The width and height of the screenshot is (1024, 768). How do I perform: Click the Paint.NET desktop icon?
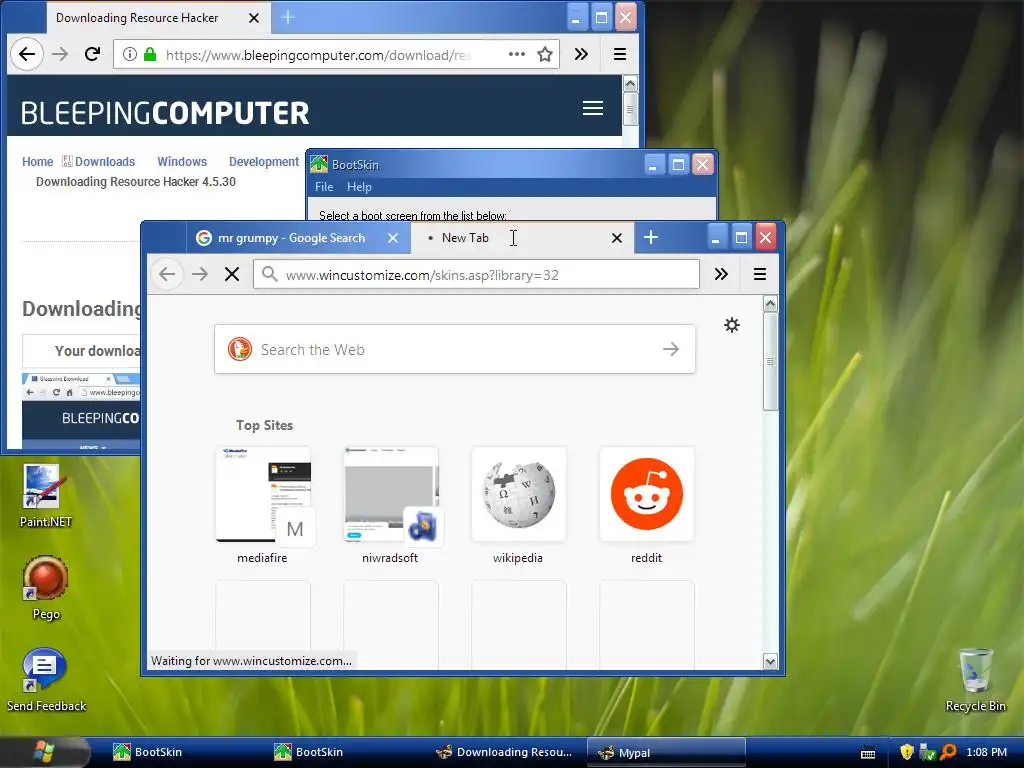click(45, 496)
